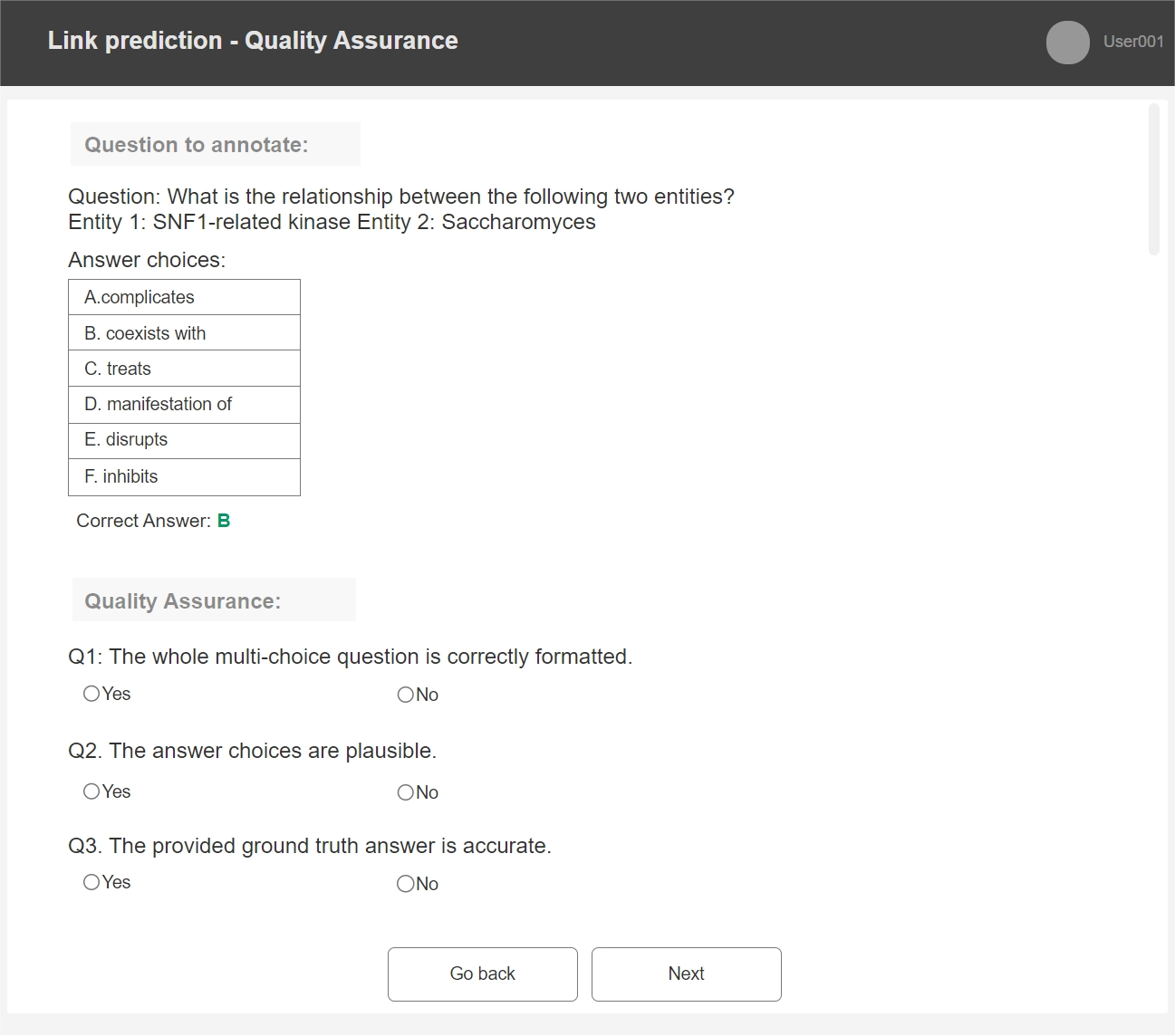Click answer choice C. treats
Screen dimensions: 1175x1036
(x=184, y=369)
